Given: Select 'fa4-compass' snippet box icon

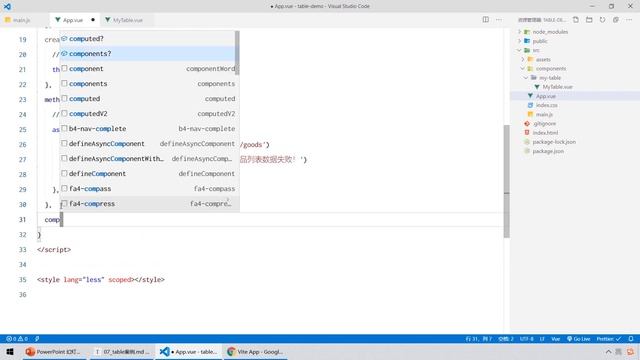Looking at the screenshot, I should coord(64,188).
